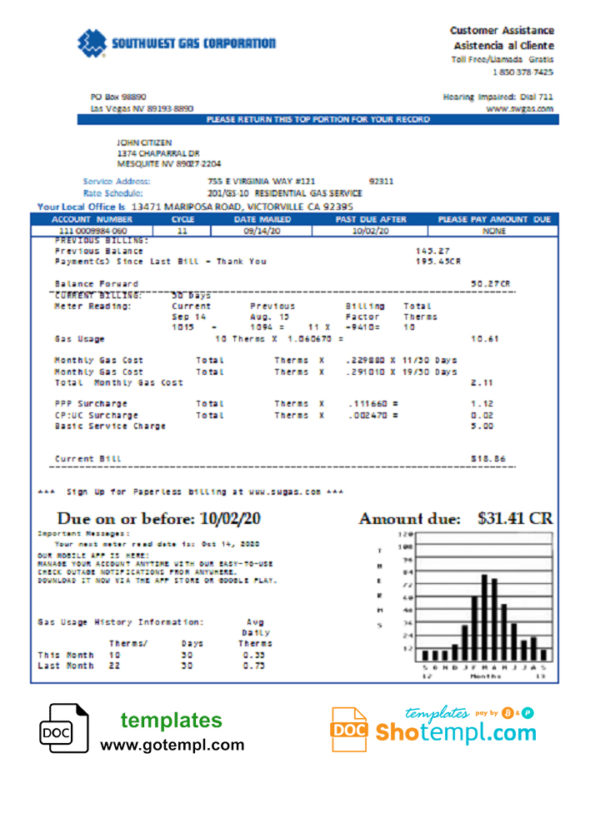Screen dimensions: 600x833
Task: Click the This Month usage row
Action: click(151, 655)
